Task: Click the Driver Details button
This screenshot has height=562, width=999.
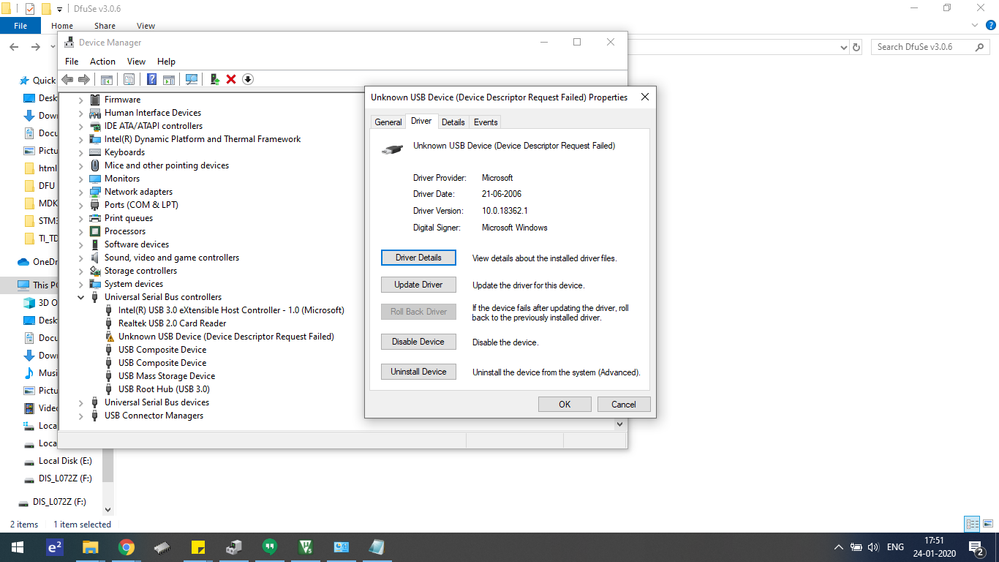Action: [419, 257]
